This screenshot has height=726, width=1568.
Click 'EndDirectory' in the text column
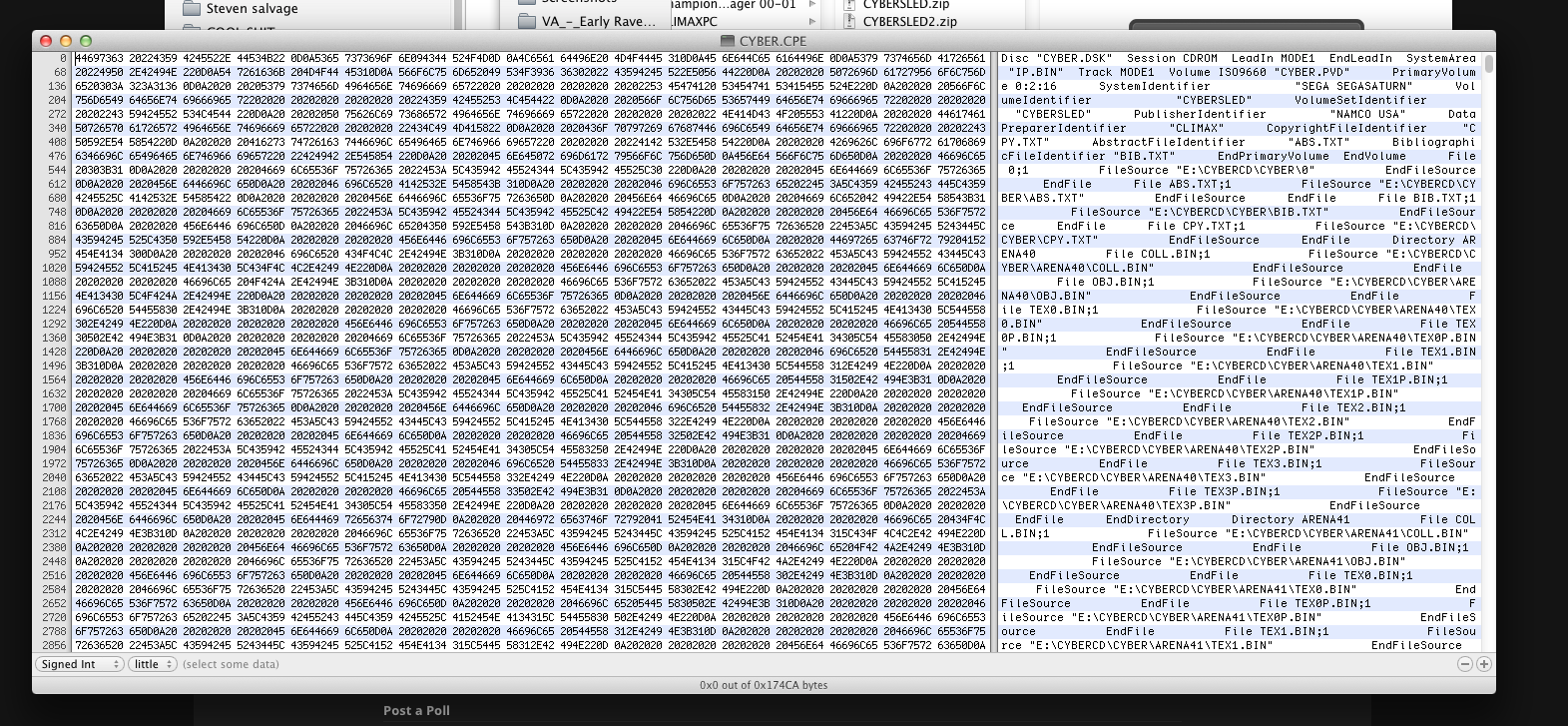1148,520
